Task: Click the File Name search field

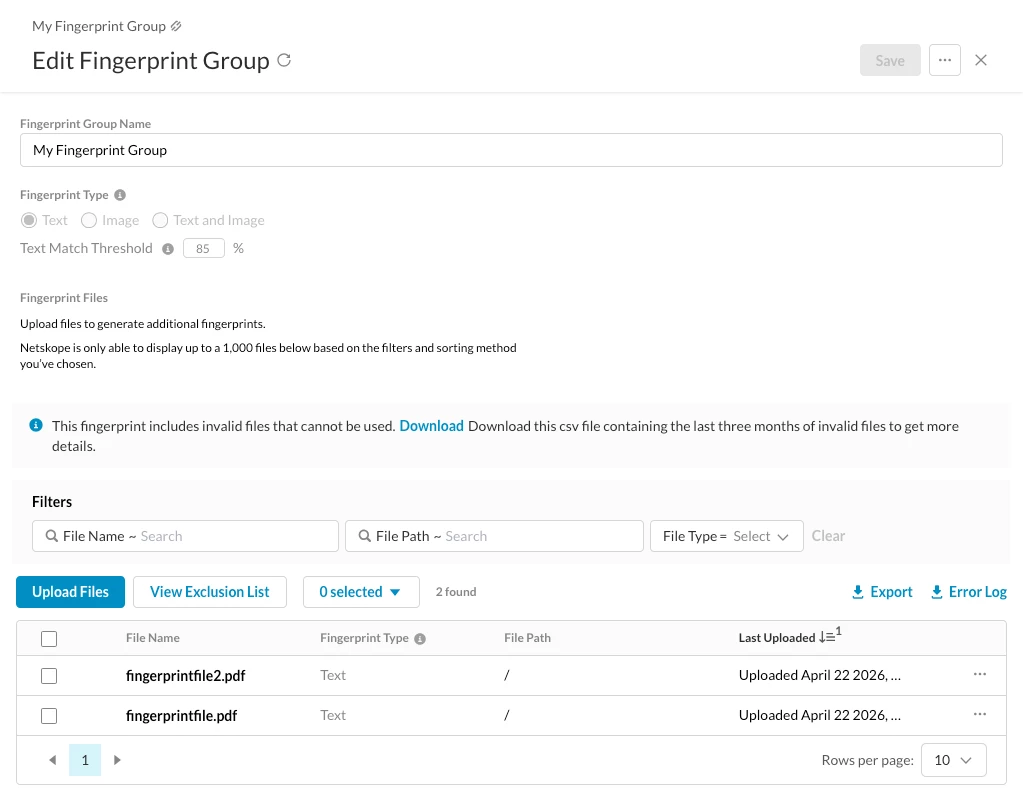Action: click(x=185, y=536)
